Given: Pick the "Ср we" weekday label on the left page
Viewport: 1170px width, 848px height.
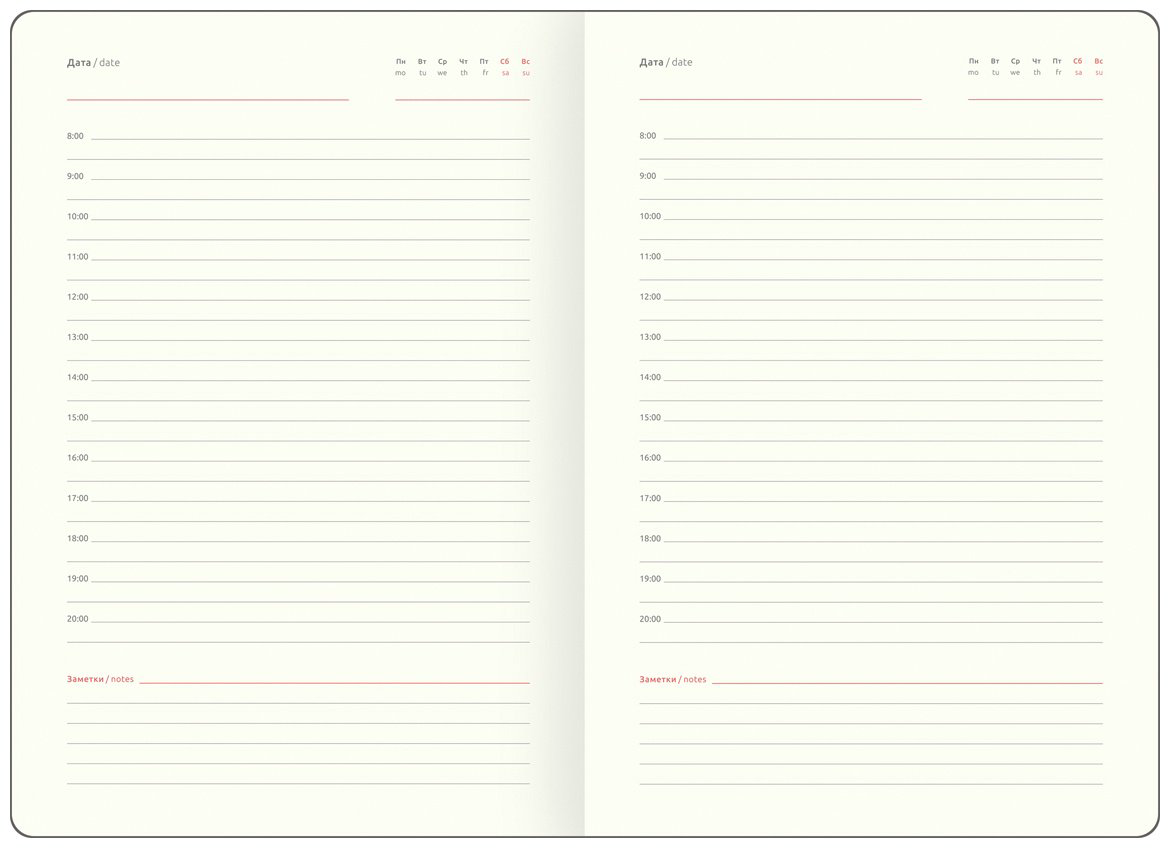Looking at the screenshot, I should 442,67.
